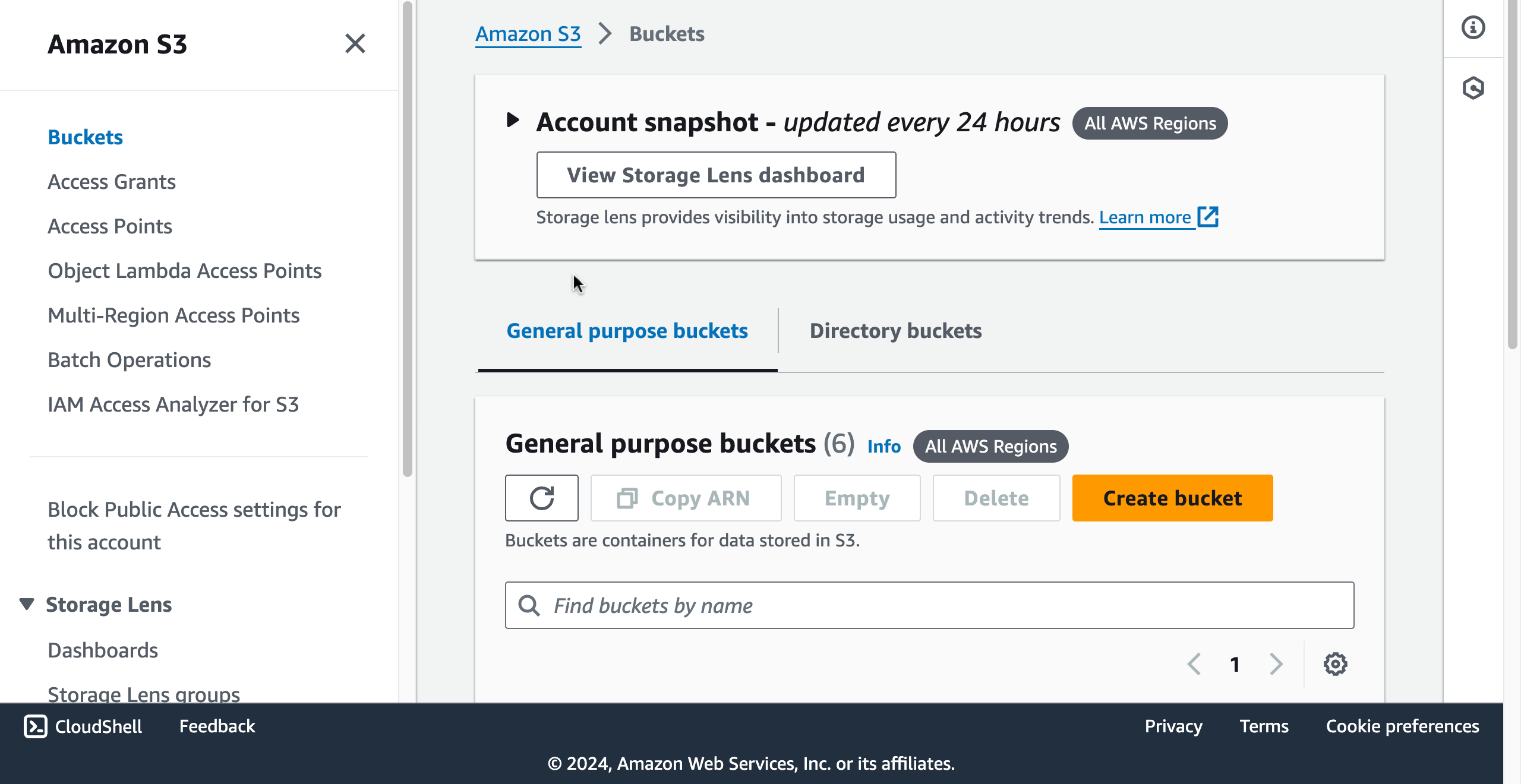Open the info help panel icon
Screen dimensions: 1521x784
(1473, 28)
